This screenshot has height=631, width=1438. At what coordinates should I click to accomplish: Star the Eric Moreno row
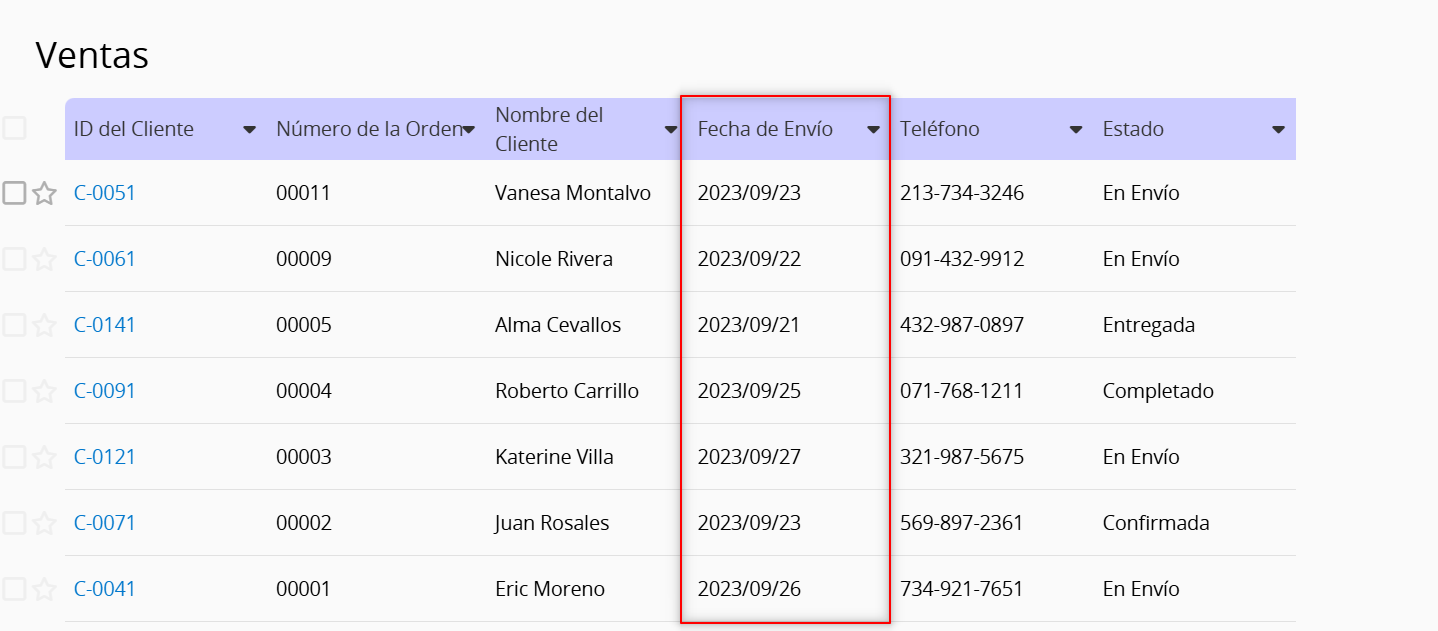pos(44,590)
